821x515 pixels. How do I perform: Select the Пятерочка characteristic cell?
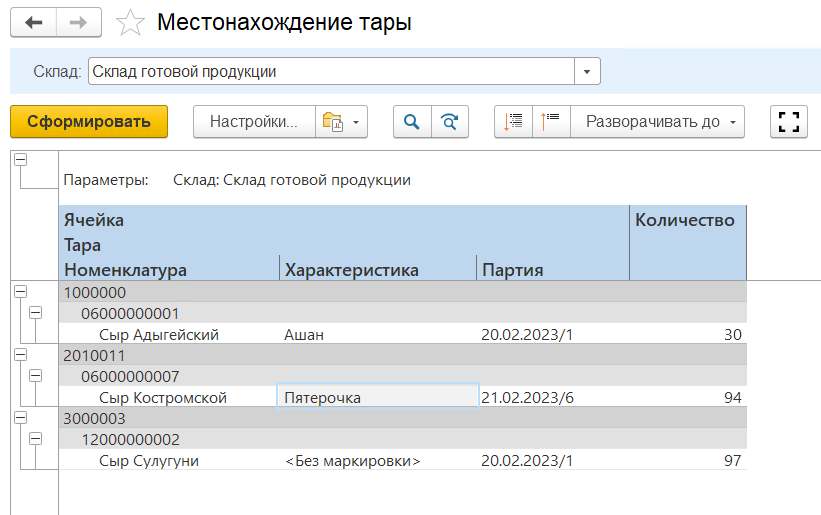point(377,397)
